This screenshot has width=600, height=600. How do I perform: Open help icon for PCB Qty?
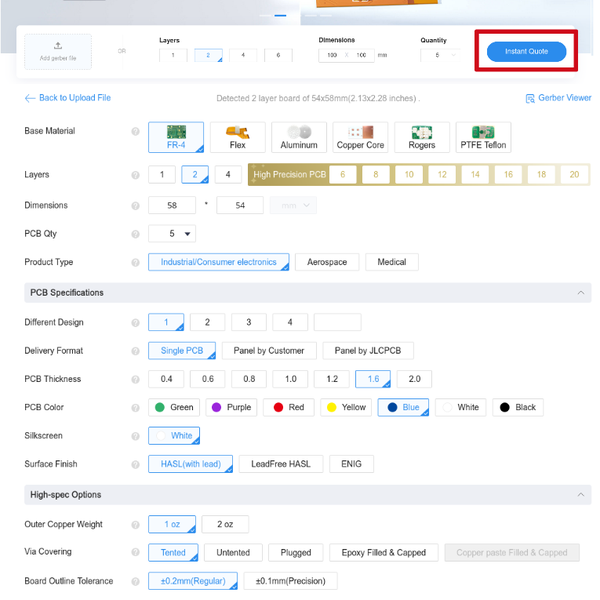[135, 234]
